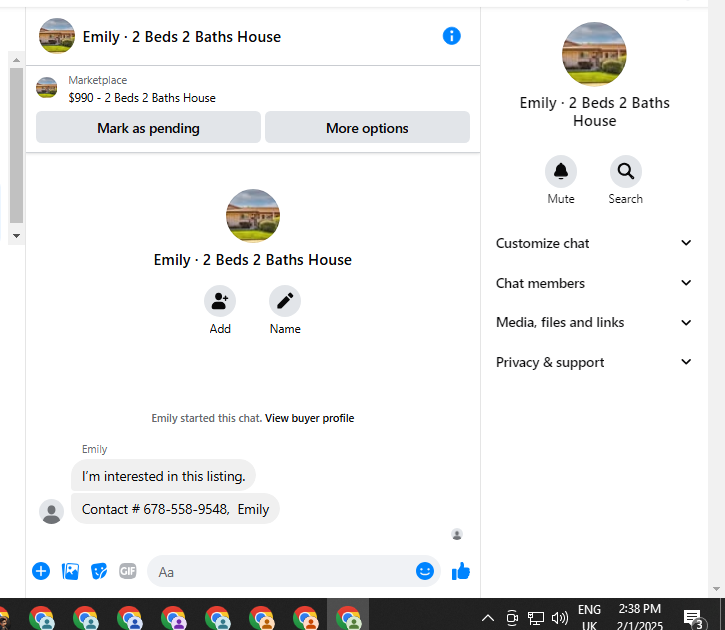Image resolution: width=725 pixels, height=630 pixels.
Task: Open the emoji picker
Action: [x=424, y=571]
